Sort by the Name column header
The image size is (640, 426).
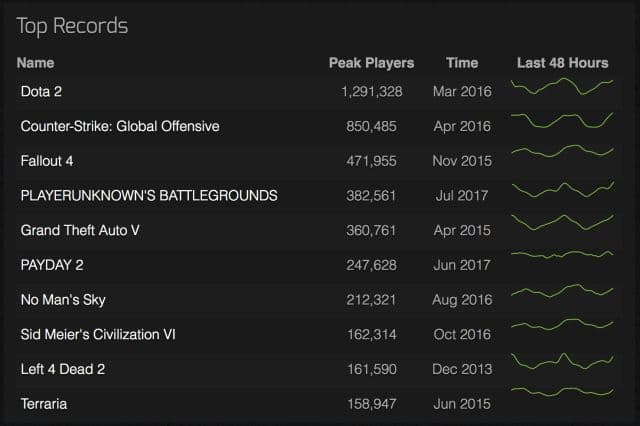(x=35, y=62)
